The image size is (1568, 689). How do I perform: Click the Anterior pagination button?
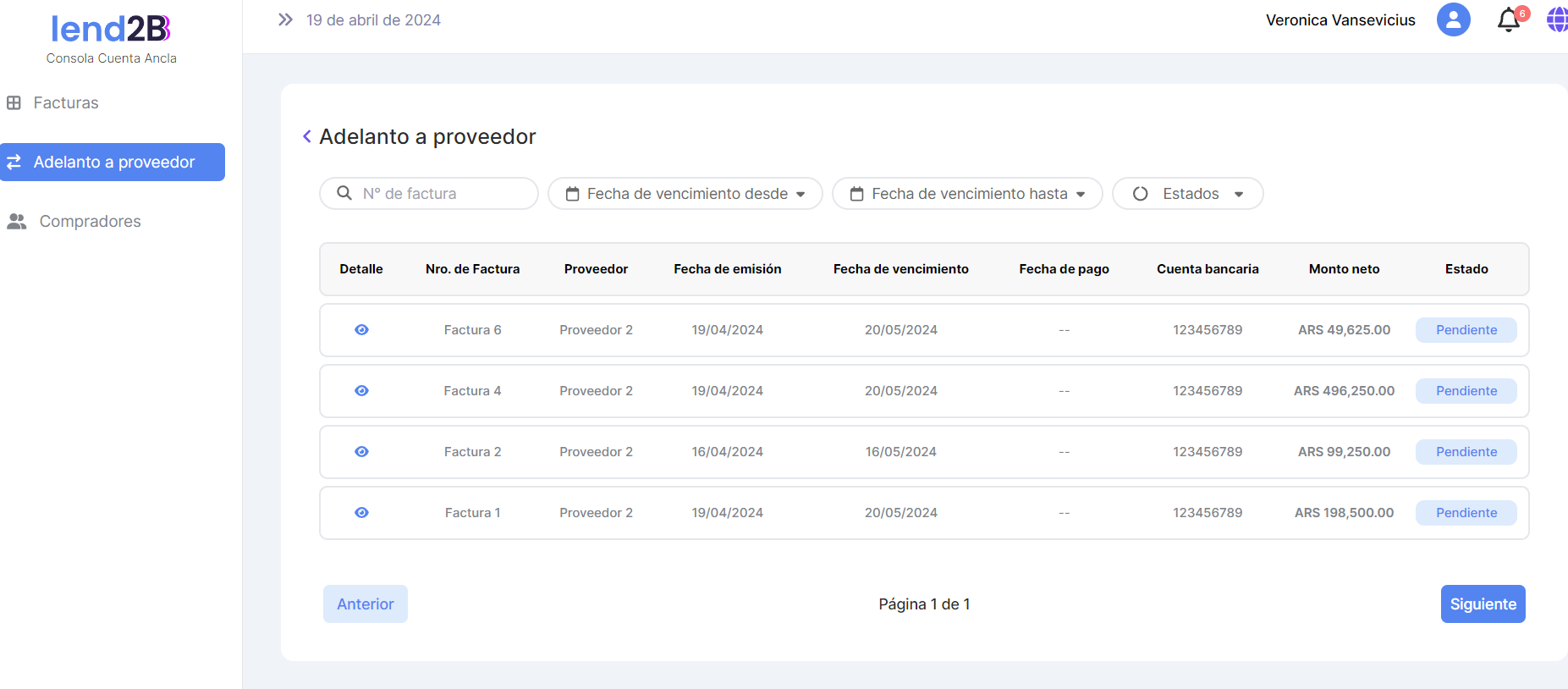(x=365, y=604)
